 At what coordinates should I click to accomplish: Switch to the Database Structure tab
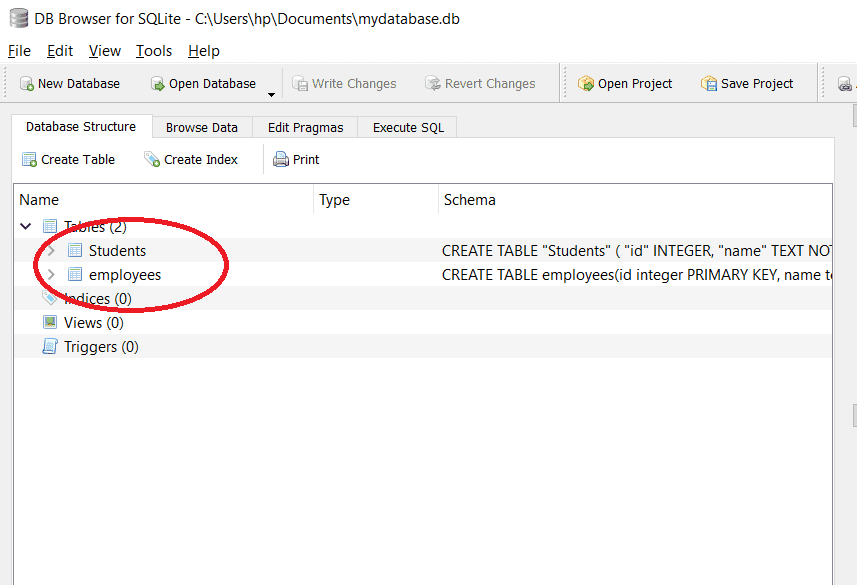tap(81, 127)
